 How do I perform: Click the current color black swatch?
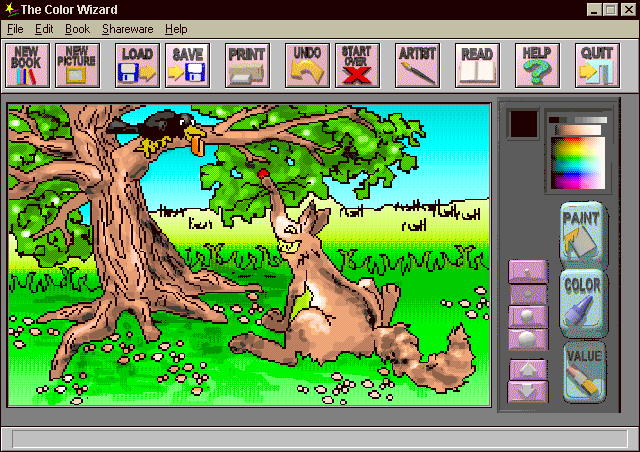(x=524, y=124)
